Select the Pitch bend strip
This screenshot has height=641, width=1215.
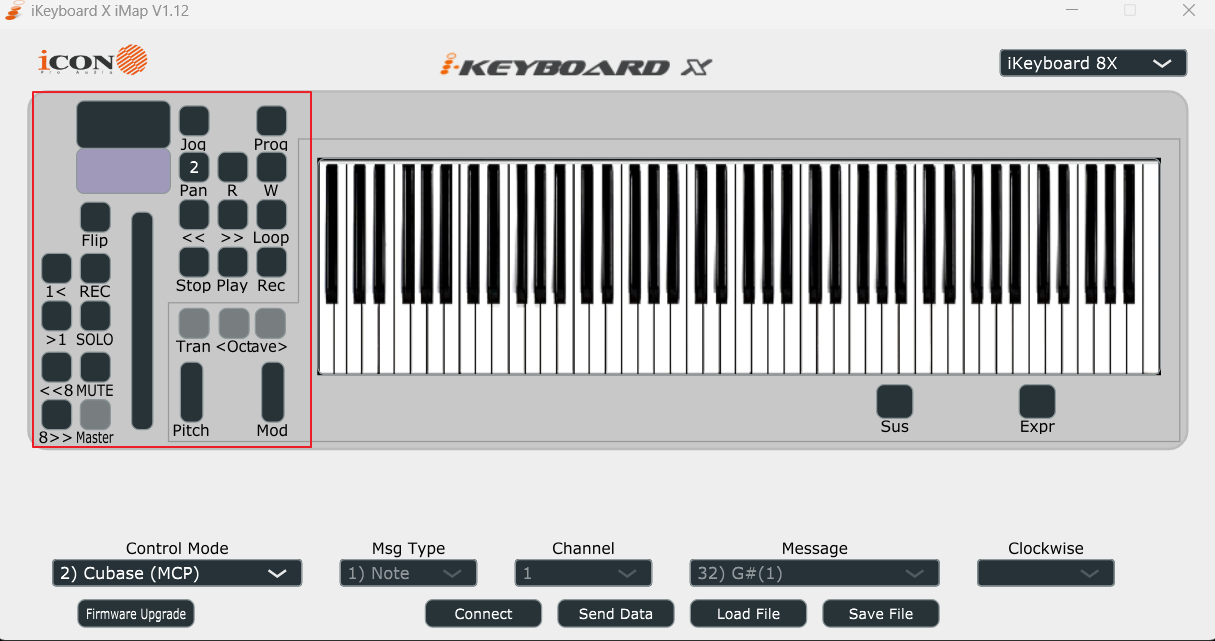(191, 391)
